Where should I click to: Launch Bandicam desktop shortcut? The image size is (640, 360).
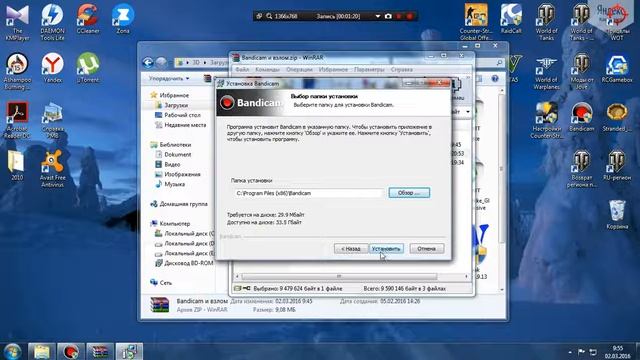coord(581,117)
